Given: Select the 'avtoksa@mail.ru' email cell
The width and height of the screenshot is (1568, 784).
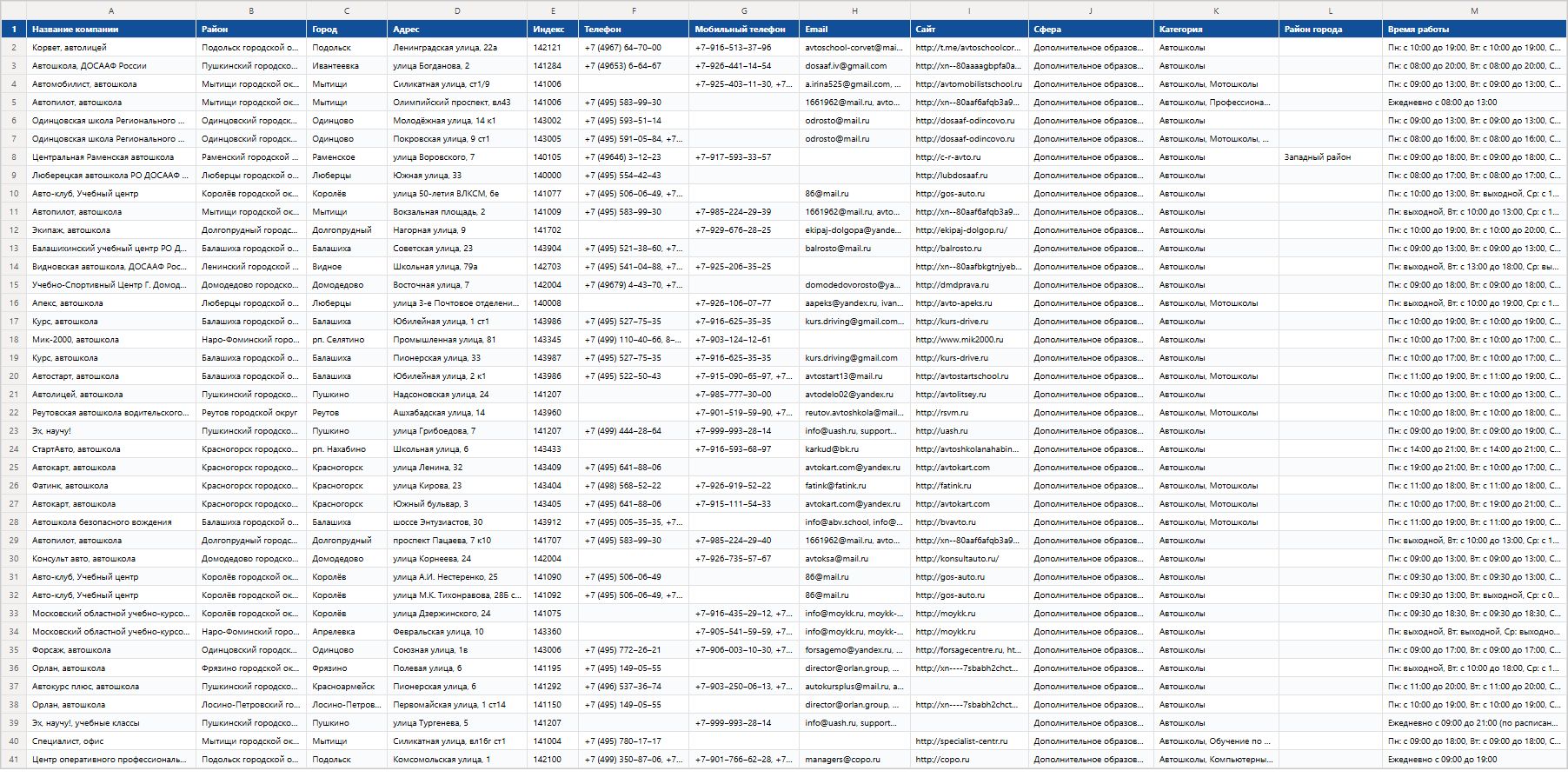Looking at the screenshot, I should [854, 558].
